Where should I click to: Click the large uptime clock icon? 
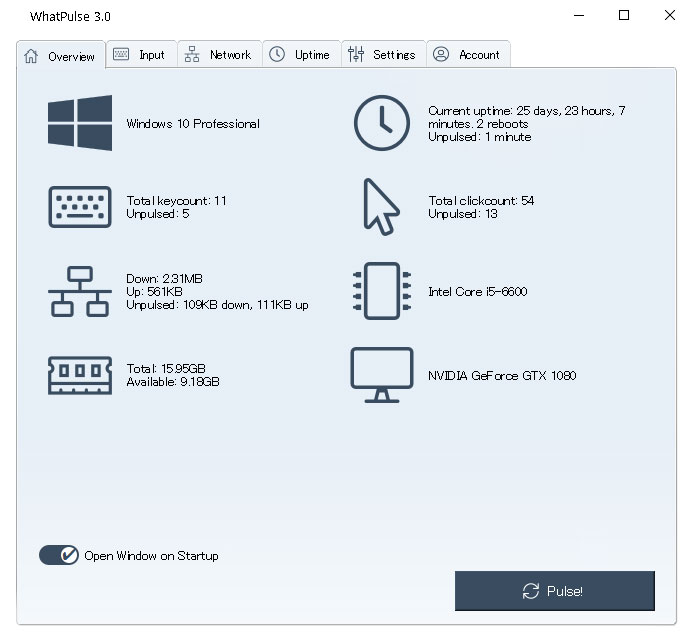[382, 123]
